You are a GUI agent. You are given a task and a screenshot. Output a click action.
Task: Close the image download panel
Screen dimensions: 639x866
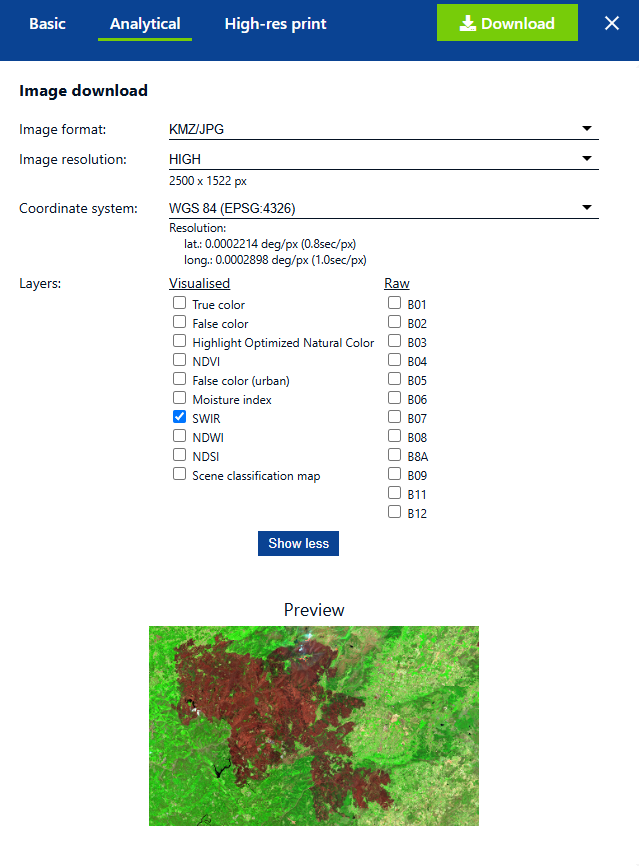(x=612, y=23)
